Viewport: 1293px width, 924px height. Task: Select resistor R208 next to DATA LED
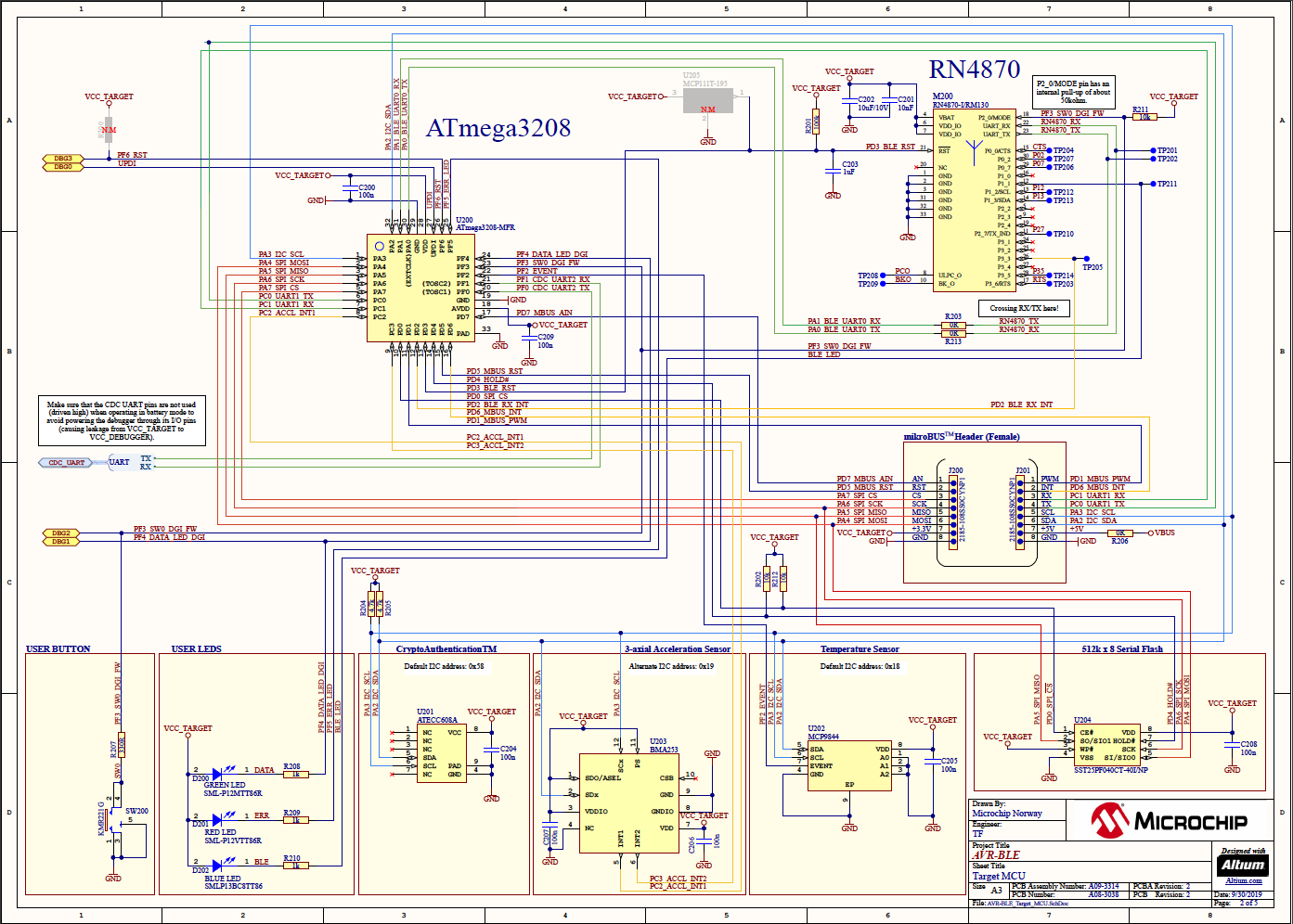(295, 774)
